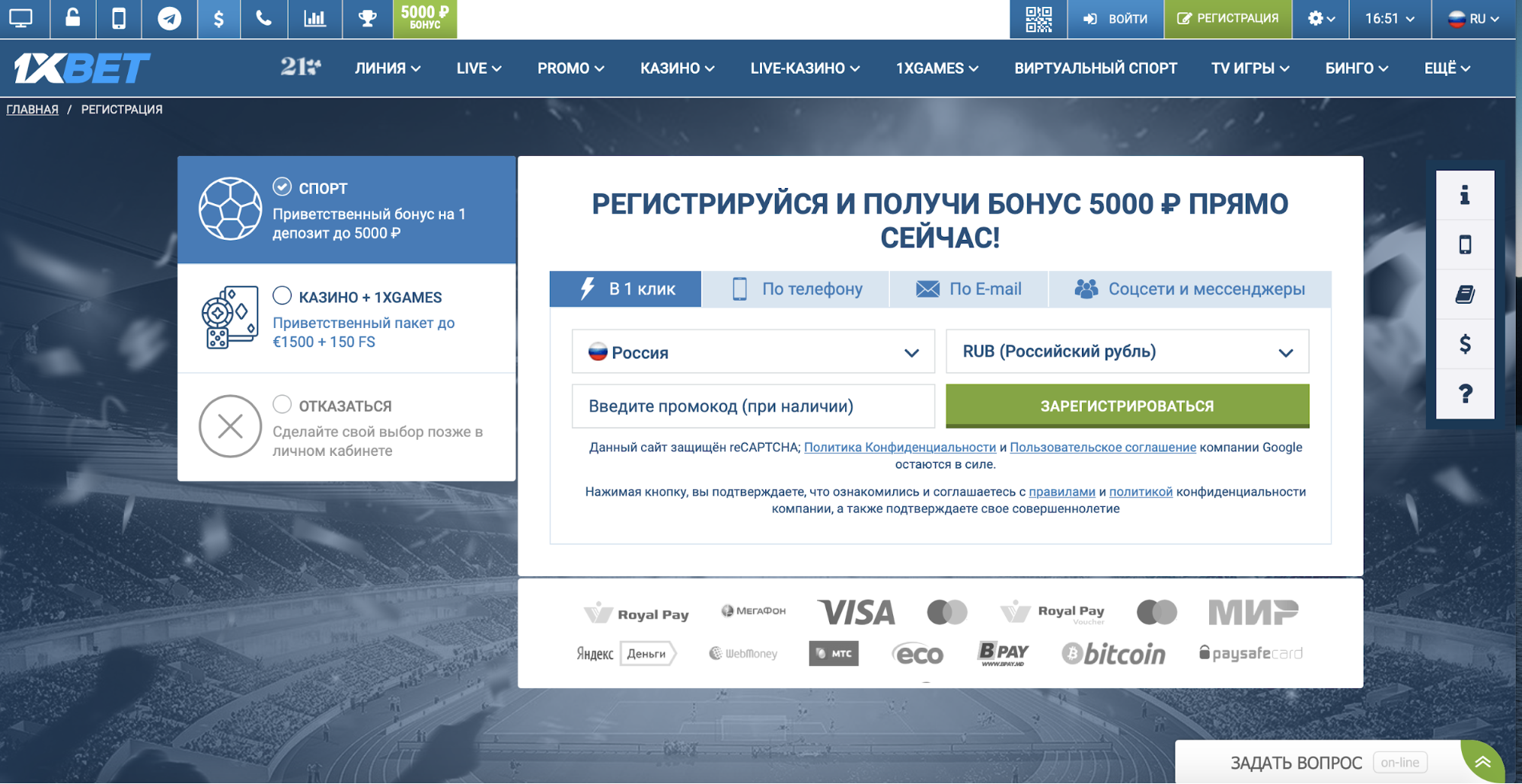Open the statistics bar chart icon
Screen dimensions: 1522x784
click(314, 18)
